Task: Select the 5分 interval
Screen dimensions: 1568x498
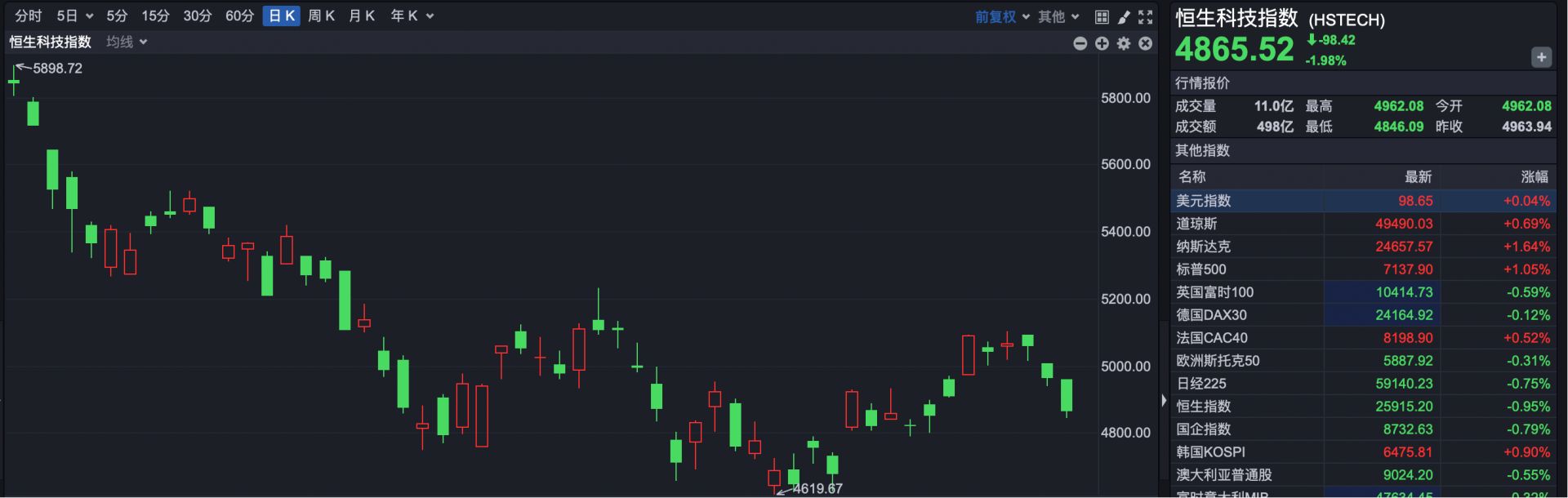Action: pyautogui.click(x=117, y=16)
